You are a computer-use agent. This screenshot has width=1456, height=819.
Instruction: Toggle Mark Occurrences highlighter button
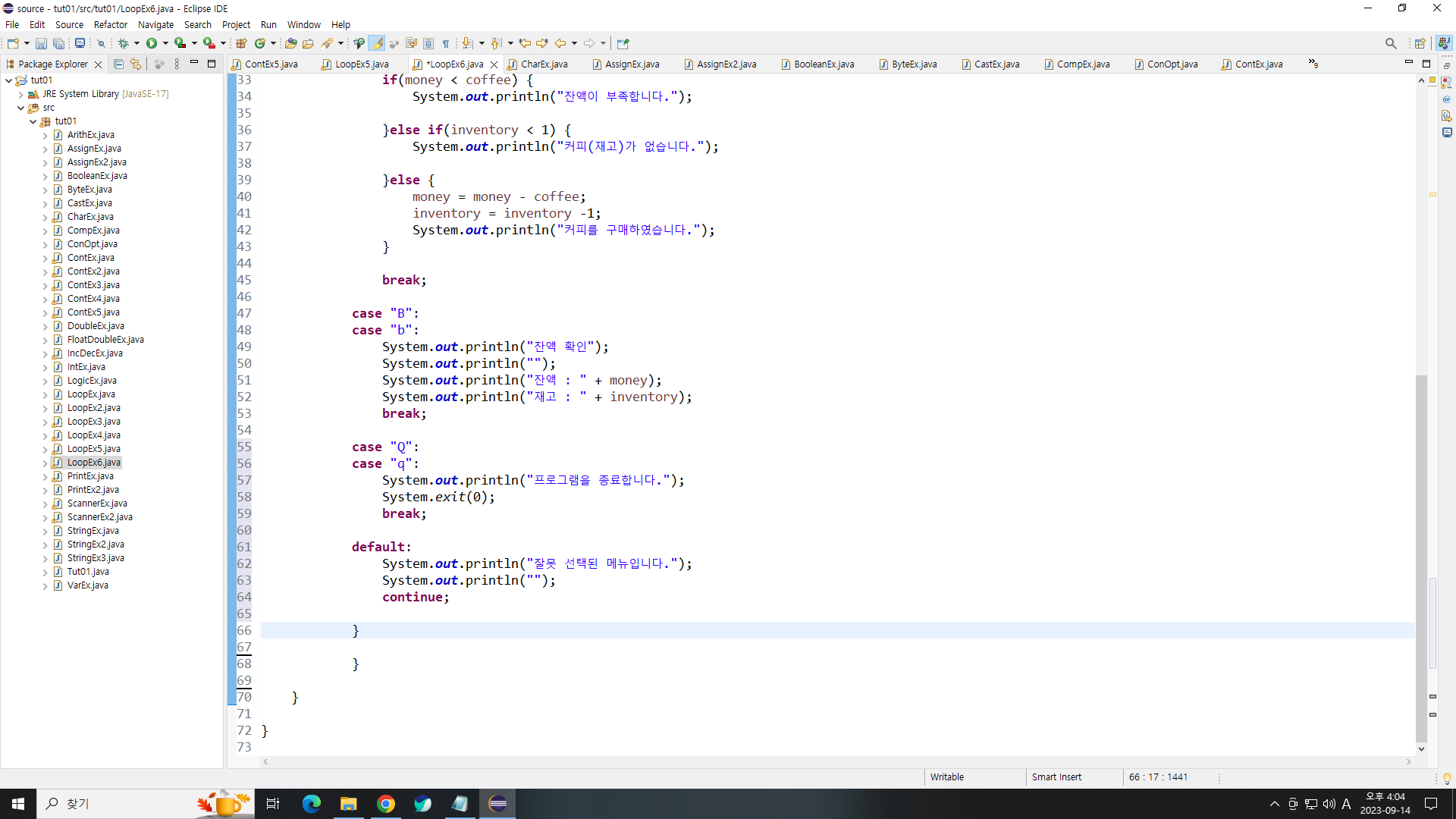click(x=377, y=43)
